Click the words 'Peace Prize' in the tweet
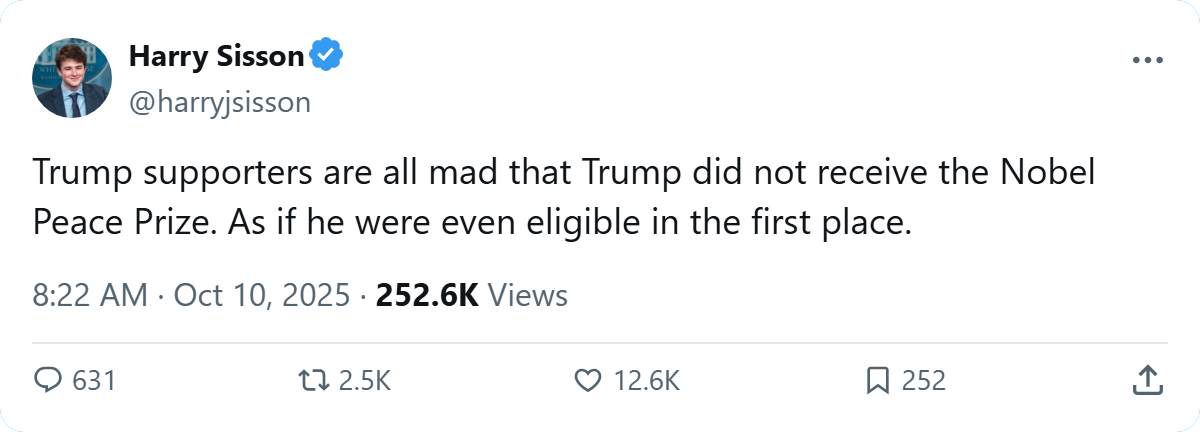This screenshot has width=1200, height=432. click(125, 223)
